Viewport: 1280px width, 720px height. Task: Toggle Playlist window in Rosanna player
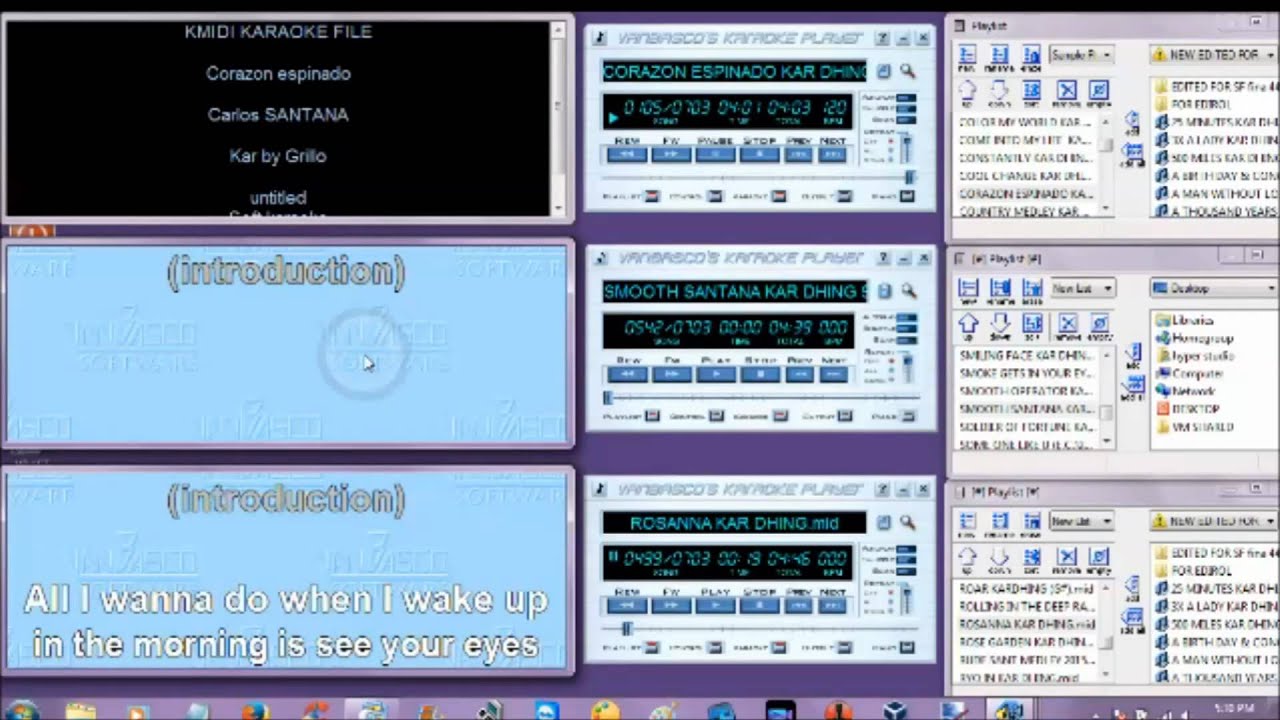[x=652, y=649]
